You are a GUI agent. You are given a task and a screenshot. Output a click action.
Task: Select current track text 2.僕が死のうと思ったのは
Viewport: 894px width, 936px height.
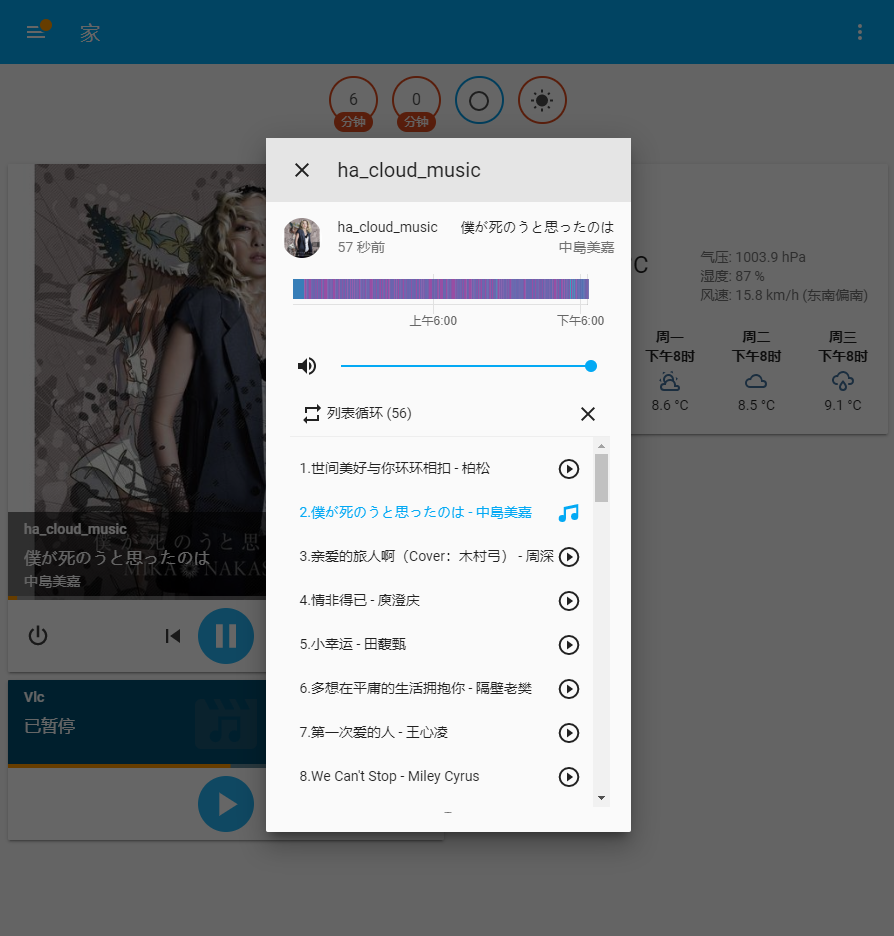[415, 513]
